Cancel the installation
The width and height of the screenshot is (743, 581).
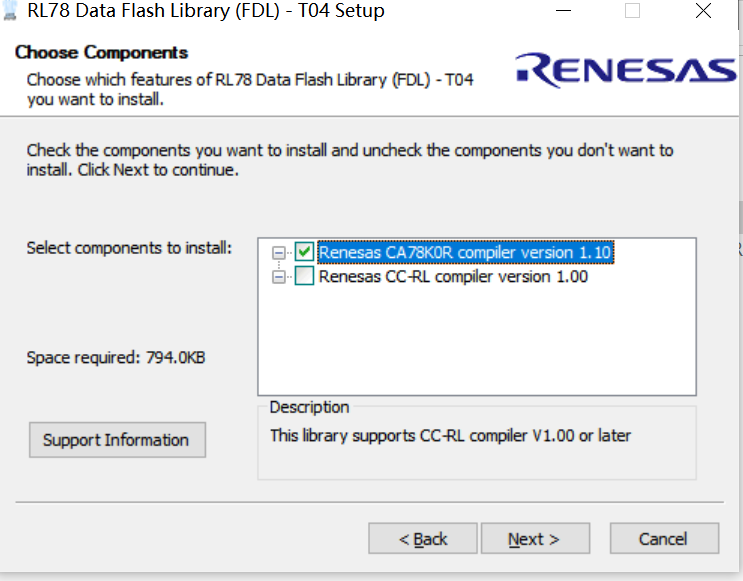(x=664, y=538)
